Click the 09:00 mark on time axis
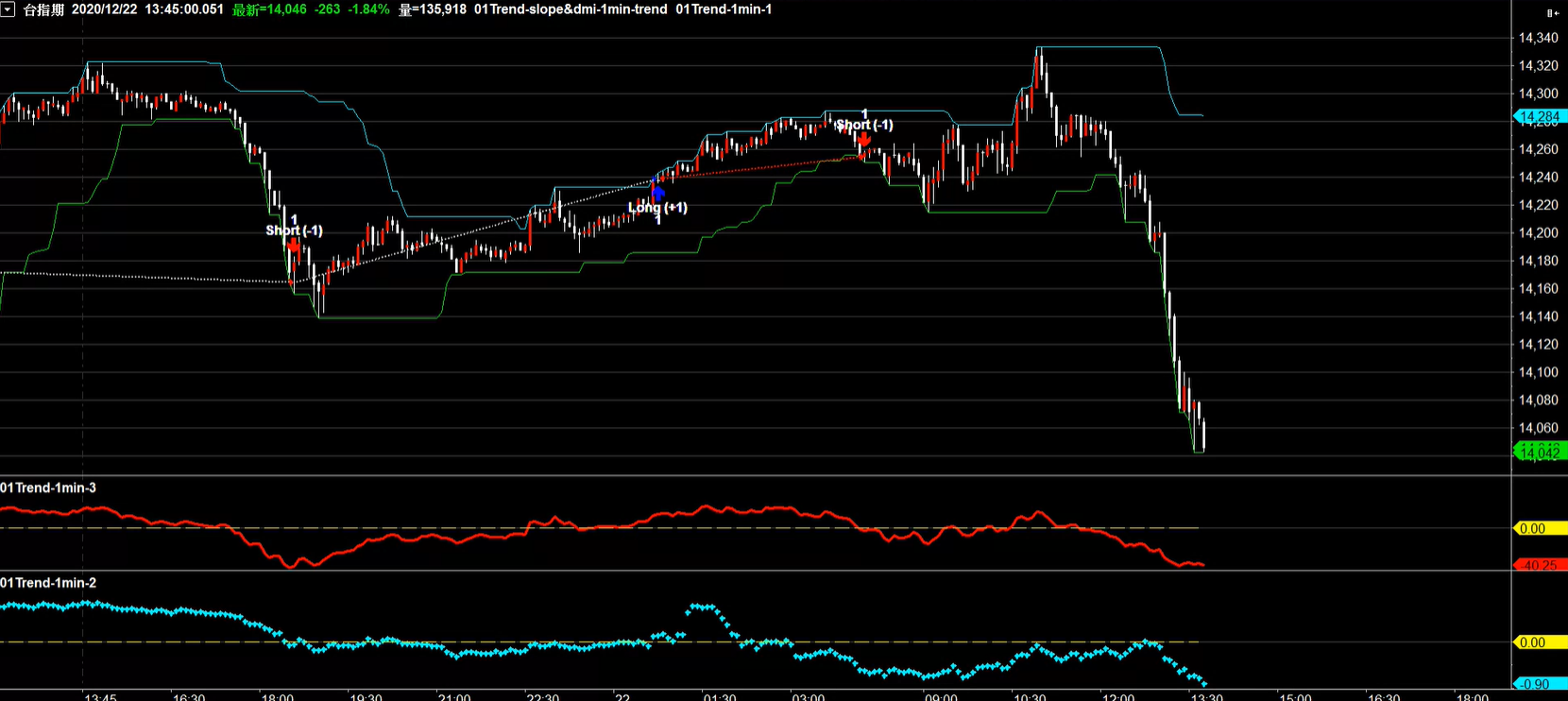This screenshot has width=1568, height=701. (x=941, y=697)
